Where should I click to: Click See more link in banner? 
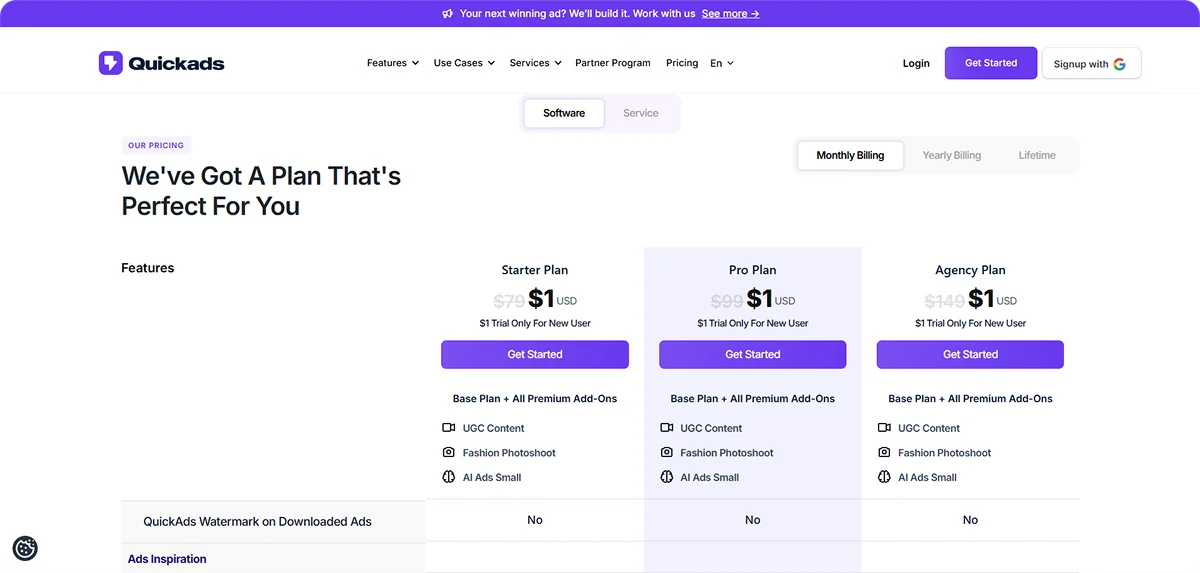[730, 14]
